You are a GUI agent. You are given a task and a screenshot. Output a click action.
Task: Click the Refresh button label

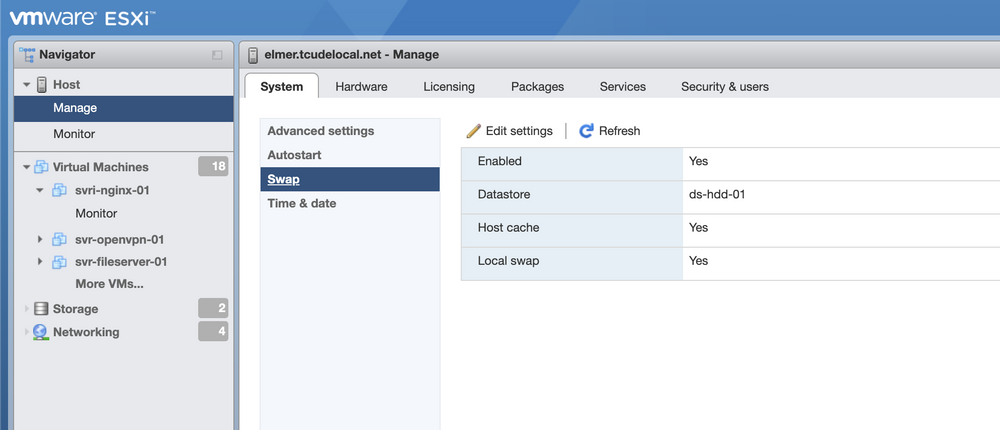(x=619, y=131)
